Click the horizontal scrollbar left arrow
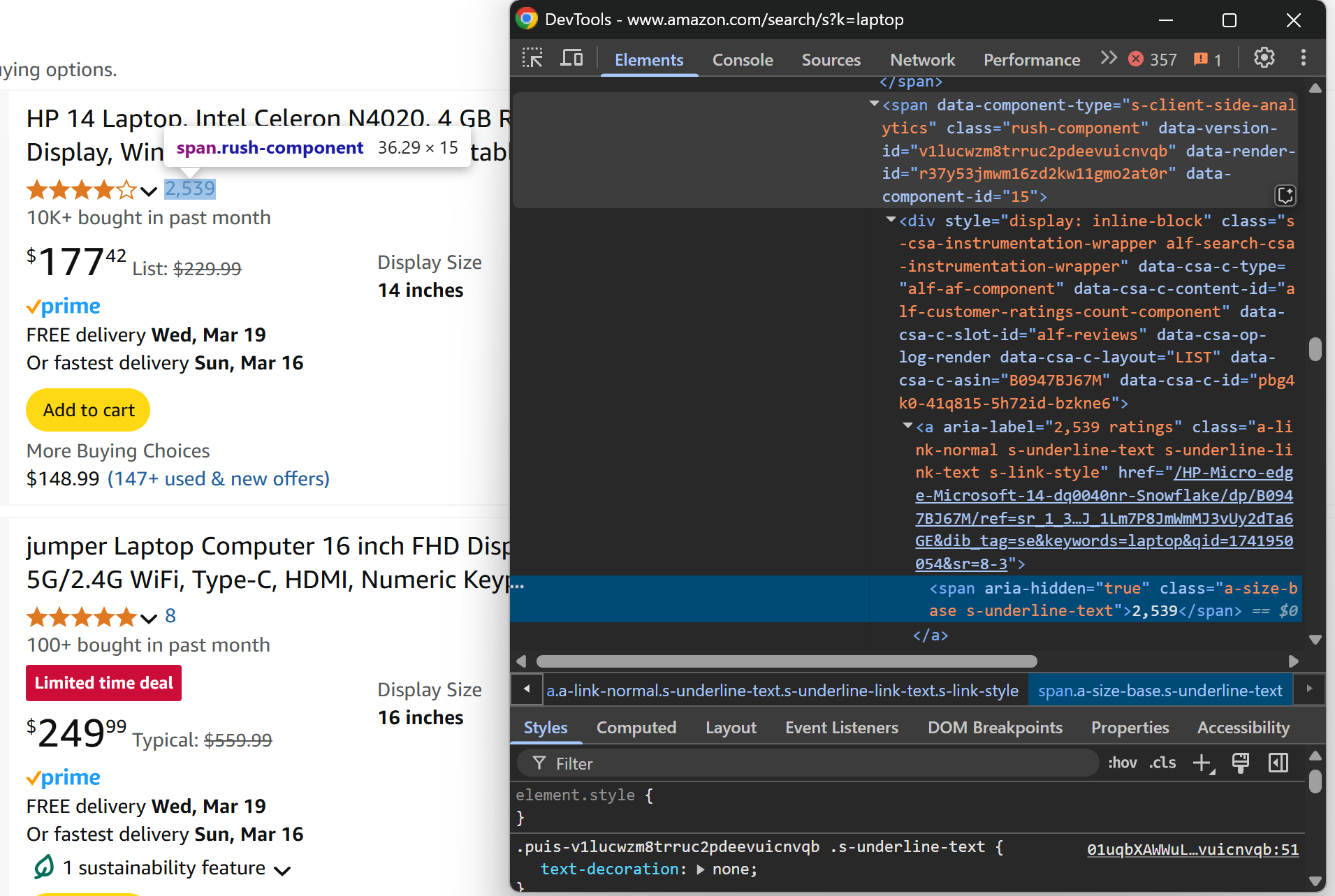The image size is (1335, 896). point(521,661)
